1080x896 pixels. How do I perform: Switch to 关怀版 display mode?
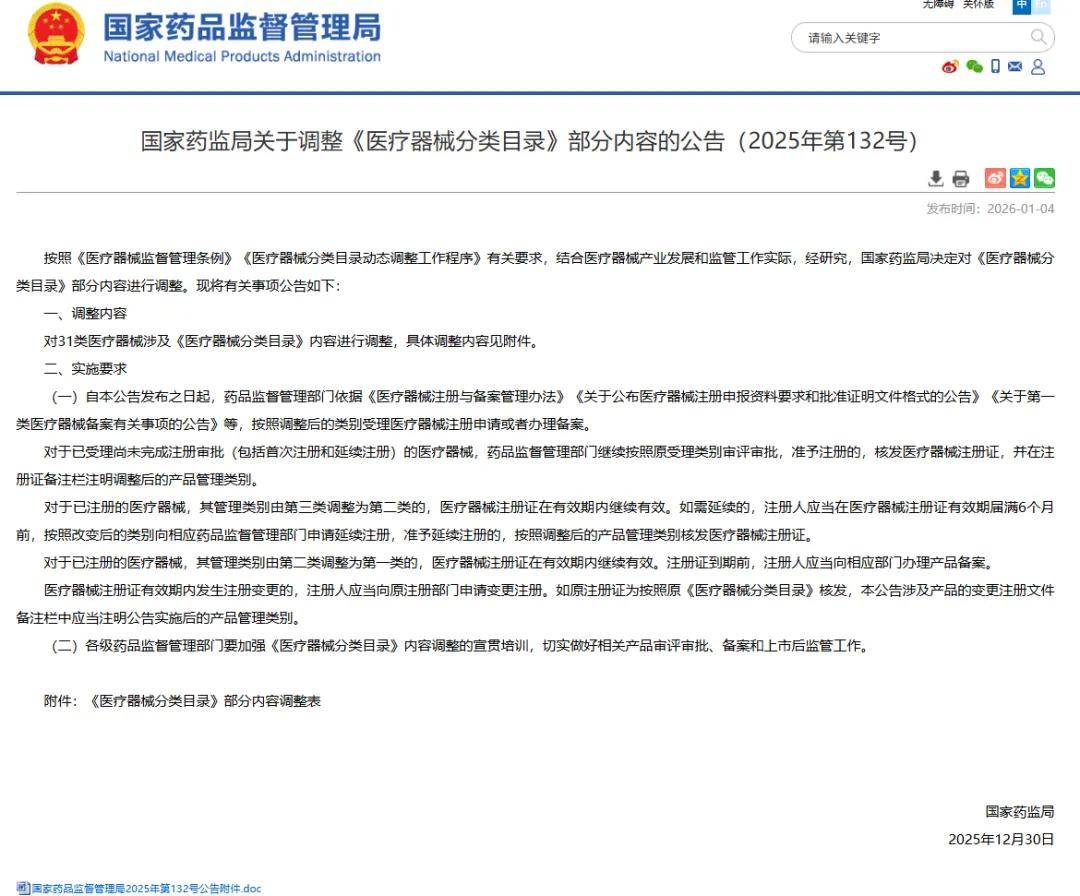click(978, 5)
